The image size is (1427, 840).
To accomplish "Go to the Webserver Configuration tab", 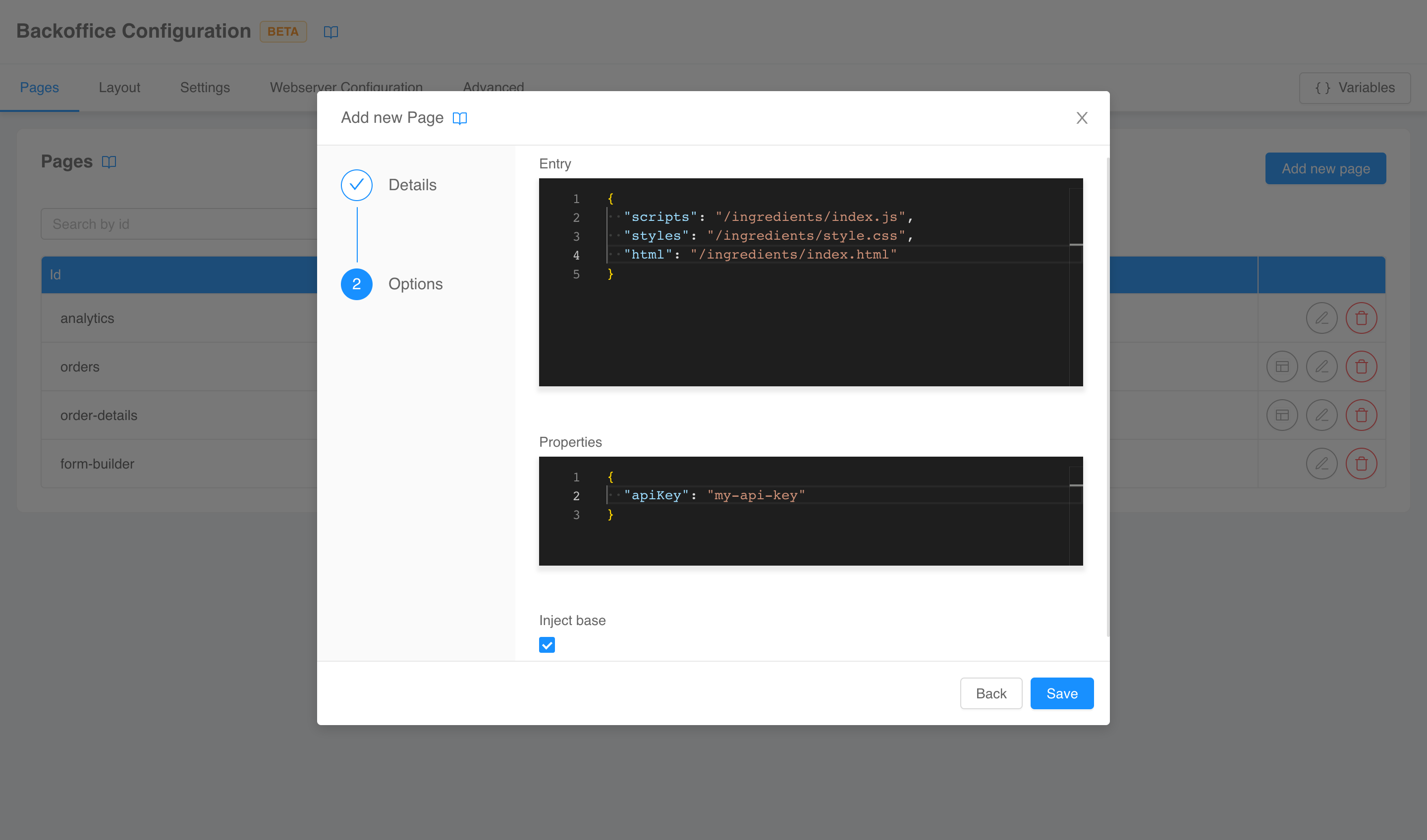I will pos(345,88).
